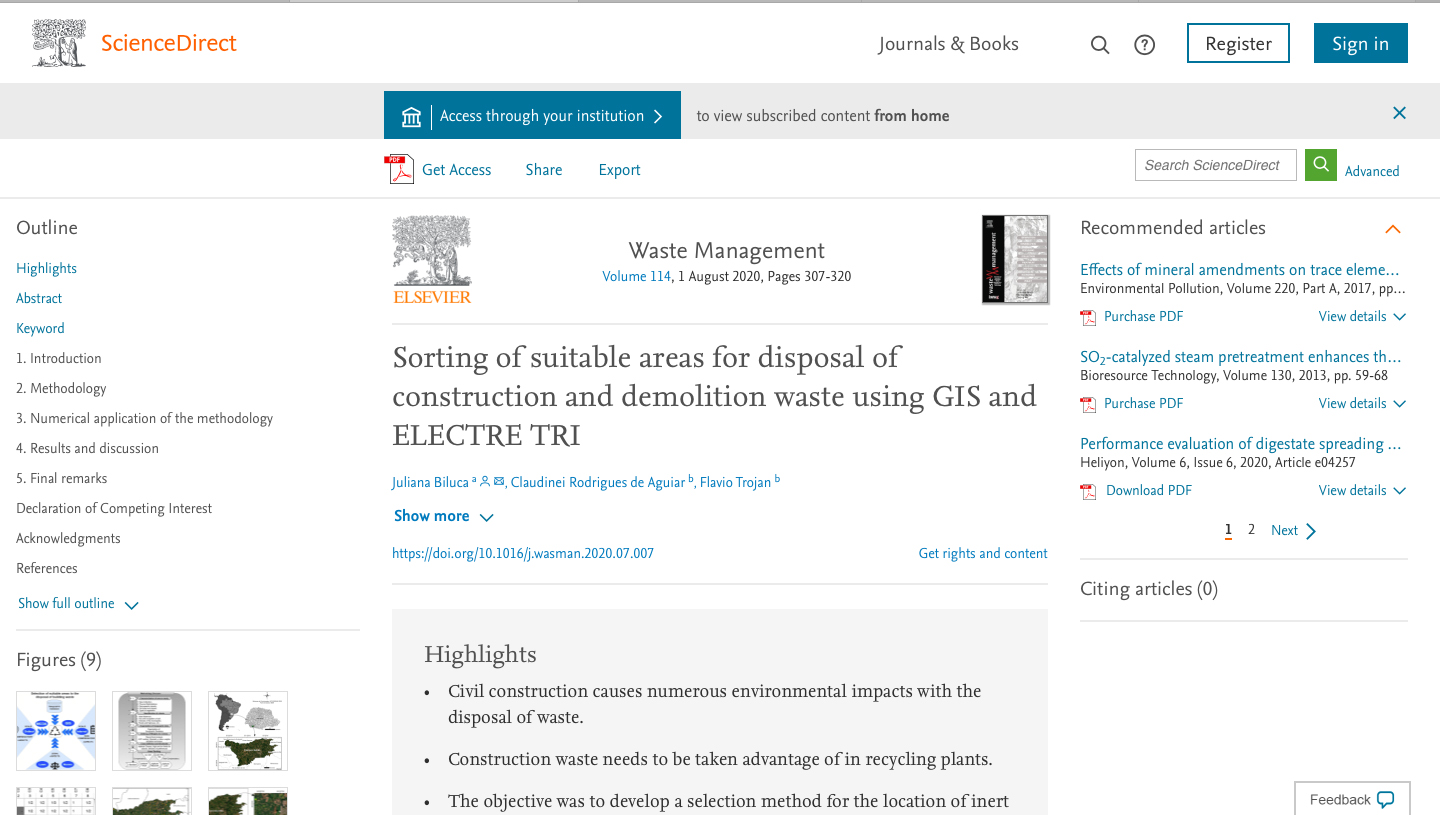Focus the Search ScienceDirect input field
The height and width of the screenshot is (815, 1440).
click(1215, 165)
